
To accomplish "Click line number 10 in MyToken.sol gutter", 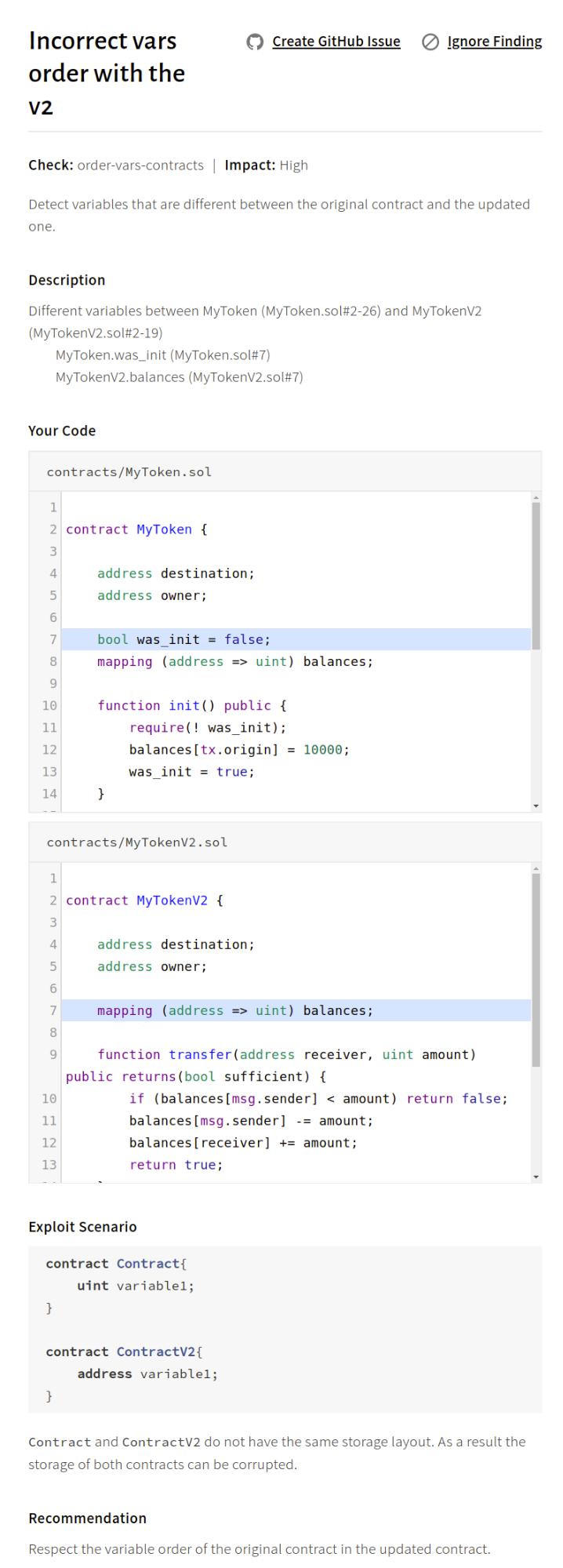I will click(49, 706).
